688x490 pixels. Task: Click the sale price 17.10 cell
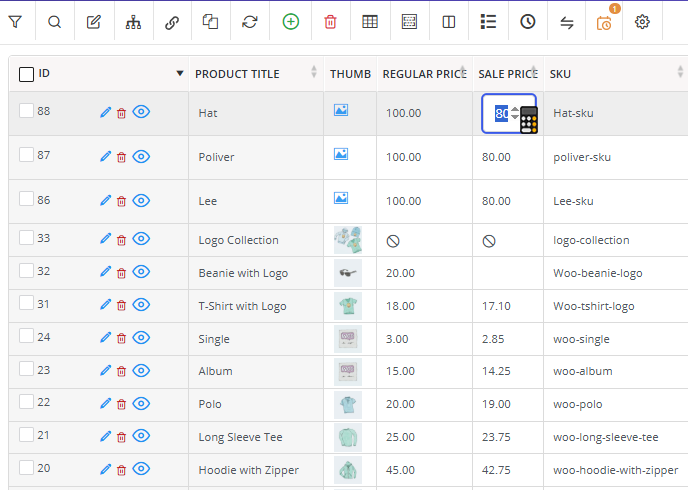(508, 306)
